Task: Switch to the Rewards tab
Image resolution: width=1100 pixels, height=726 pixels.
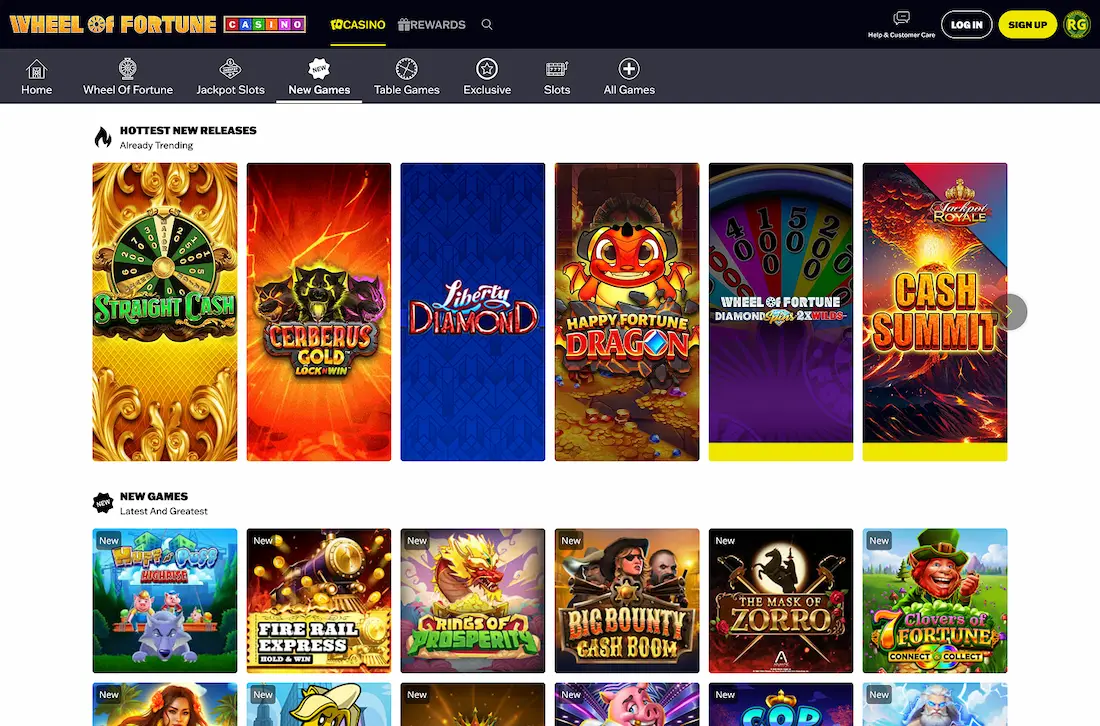Action: pos(431,25)
